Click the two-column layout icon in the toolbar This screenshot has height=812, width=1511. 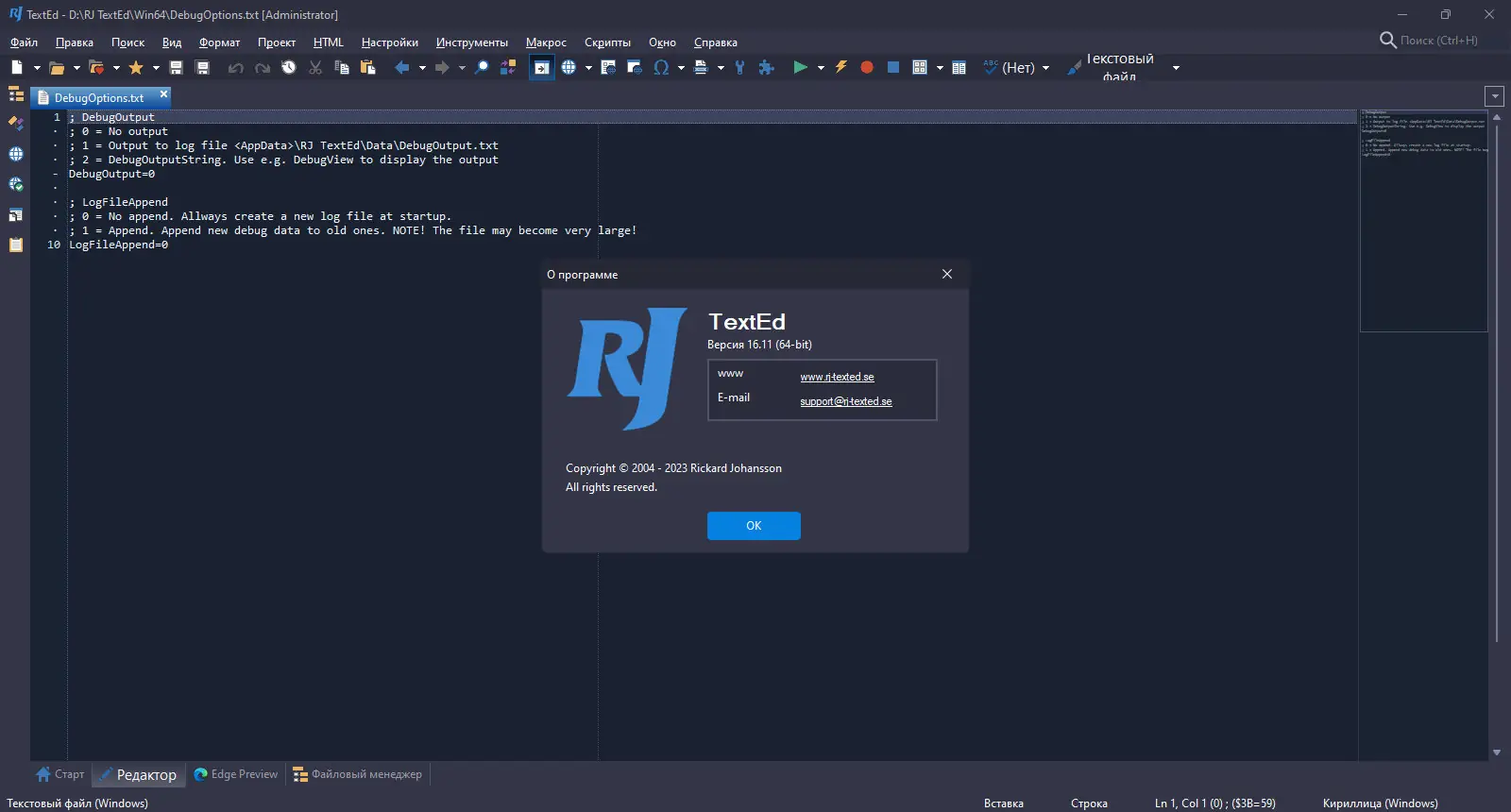[x=959, y=67]
